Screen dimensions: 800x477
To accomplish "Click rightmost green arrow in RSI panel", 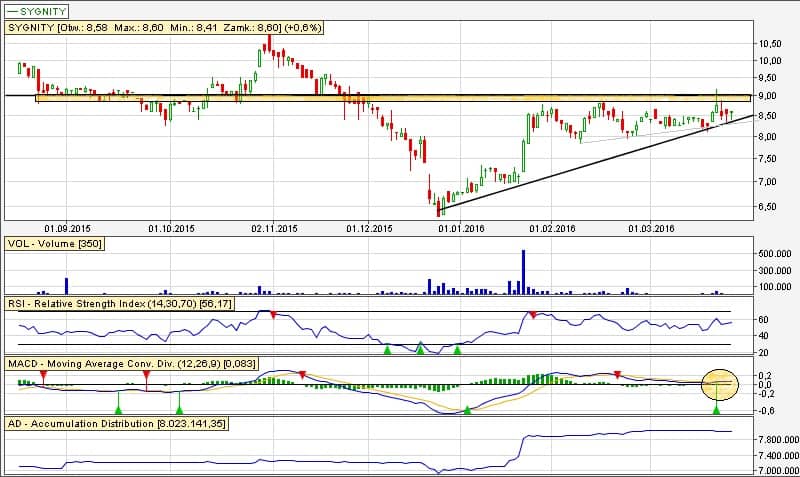I will 457,349.
